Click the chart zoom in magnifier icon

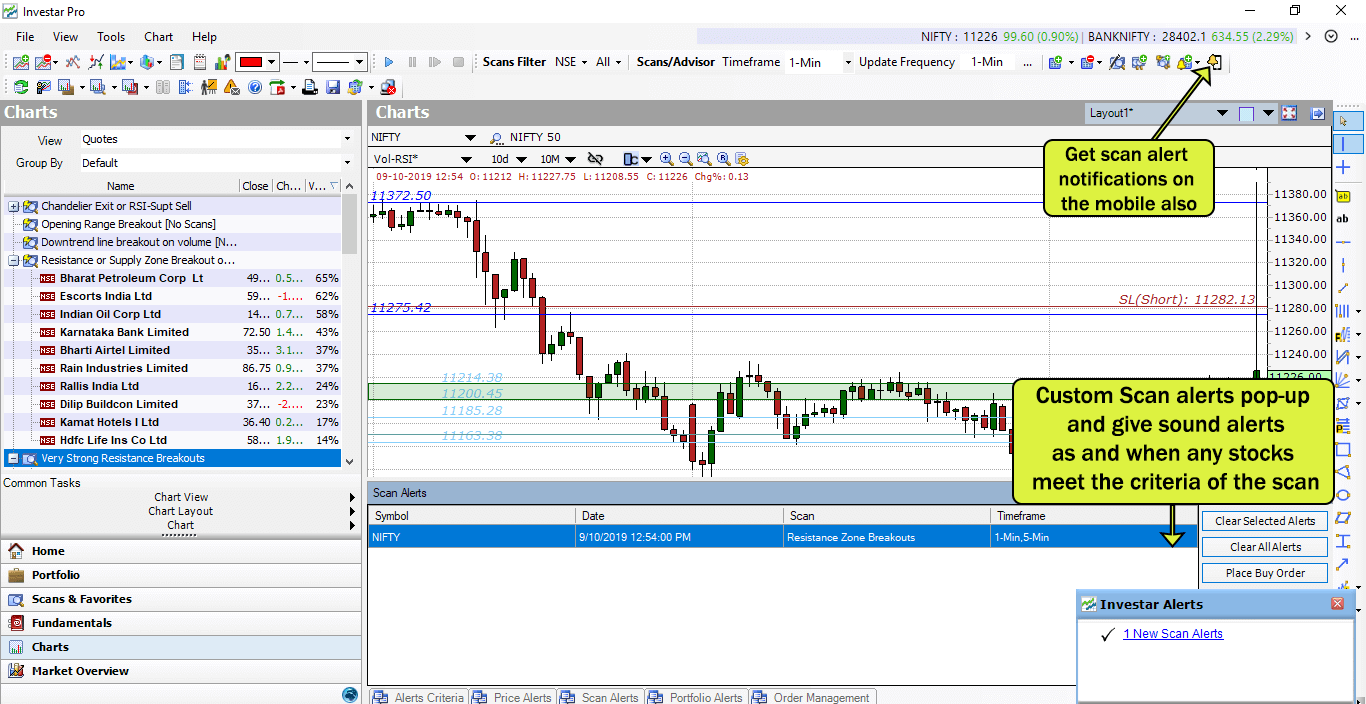[x=667, y=159]
